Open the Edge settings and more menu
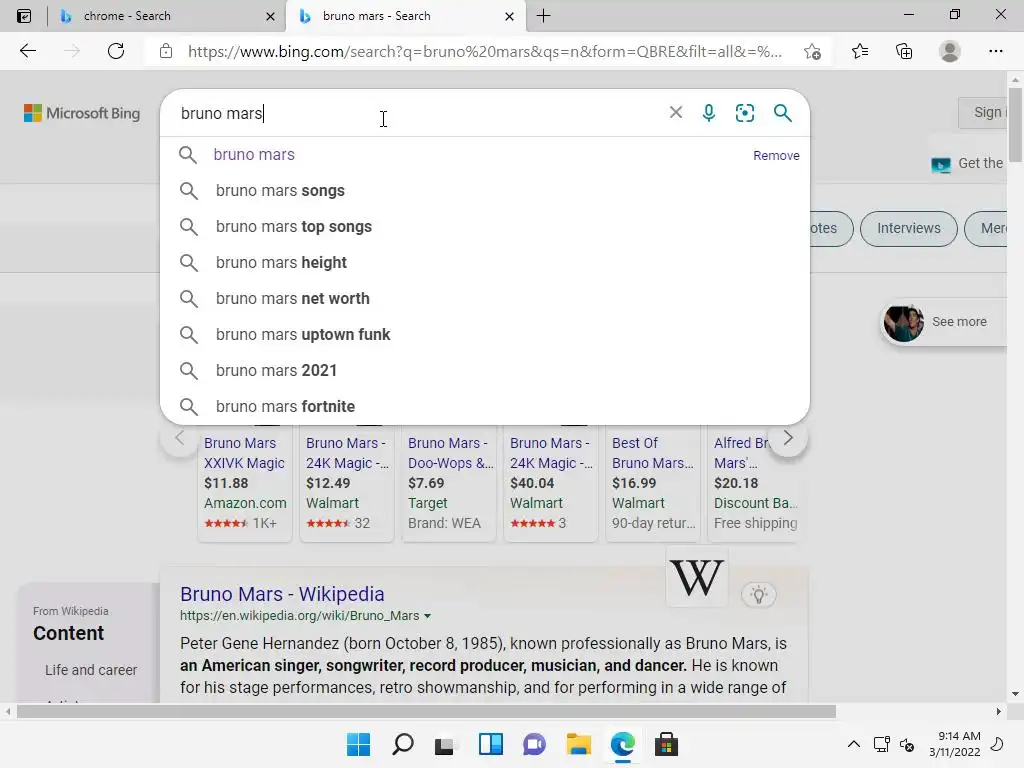 click(x=995, y=51)
